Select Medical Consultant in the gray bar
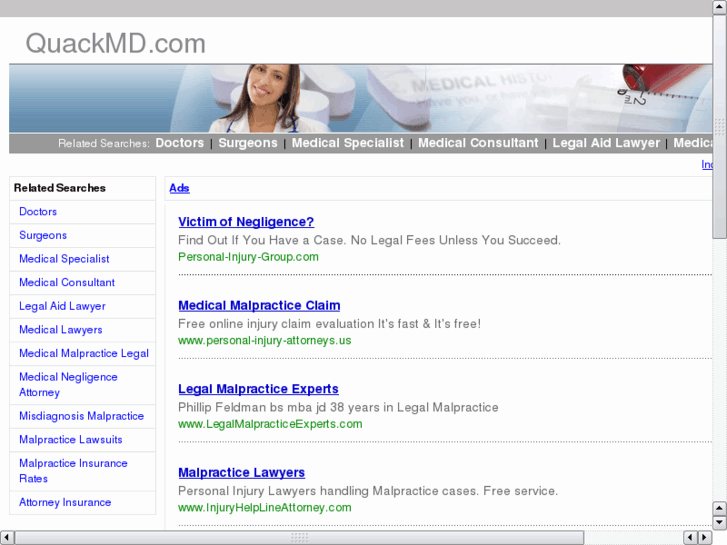Image resolution: width=727 pixels, height=545 pixels. tap(478, 143)
